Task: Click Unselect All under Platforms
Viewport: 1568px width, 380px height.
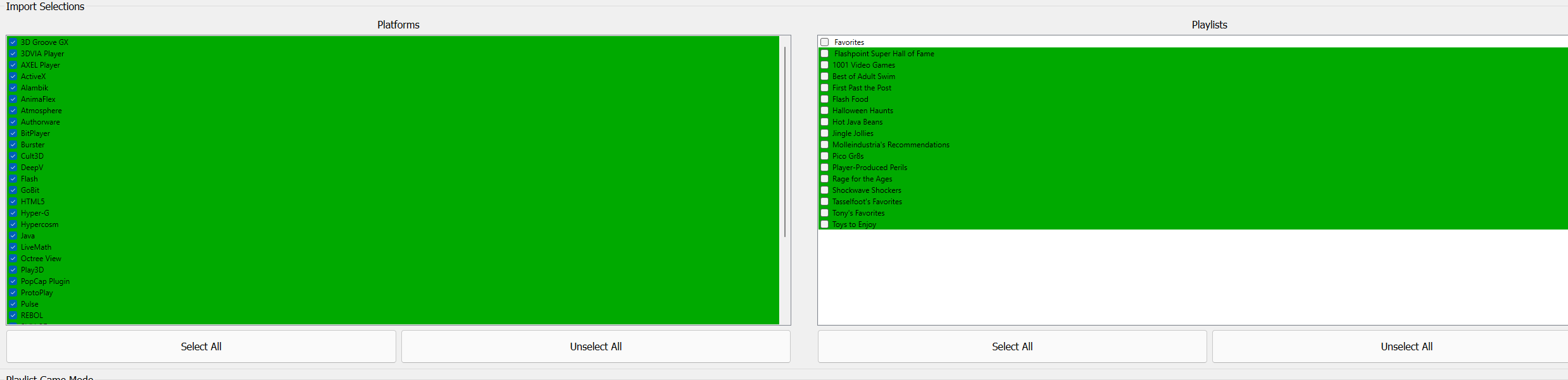Action: [x=596, y=346]
